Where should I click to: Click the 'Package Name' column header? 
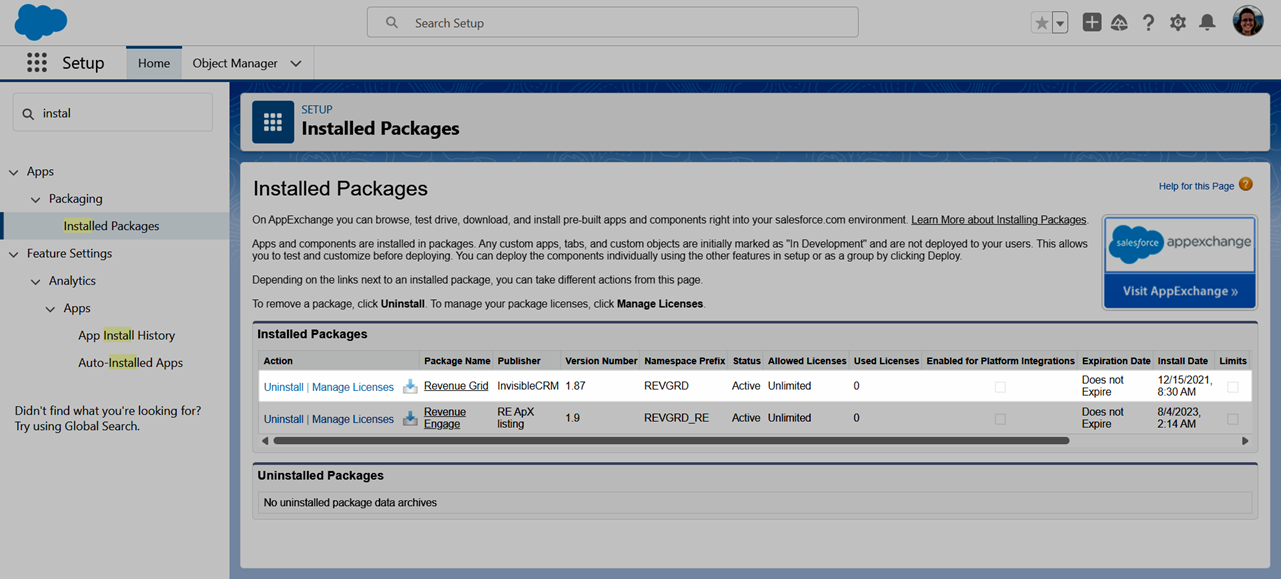[x=457, y=361]
